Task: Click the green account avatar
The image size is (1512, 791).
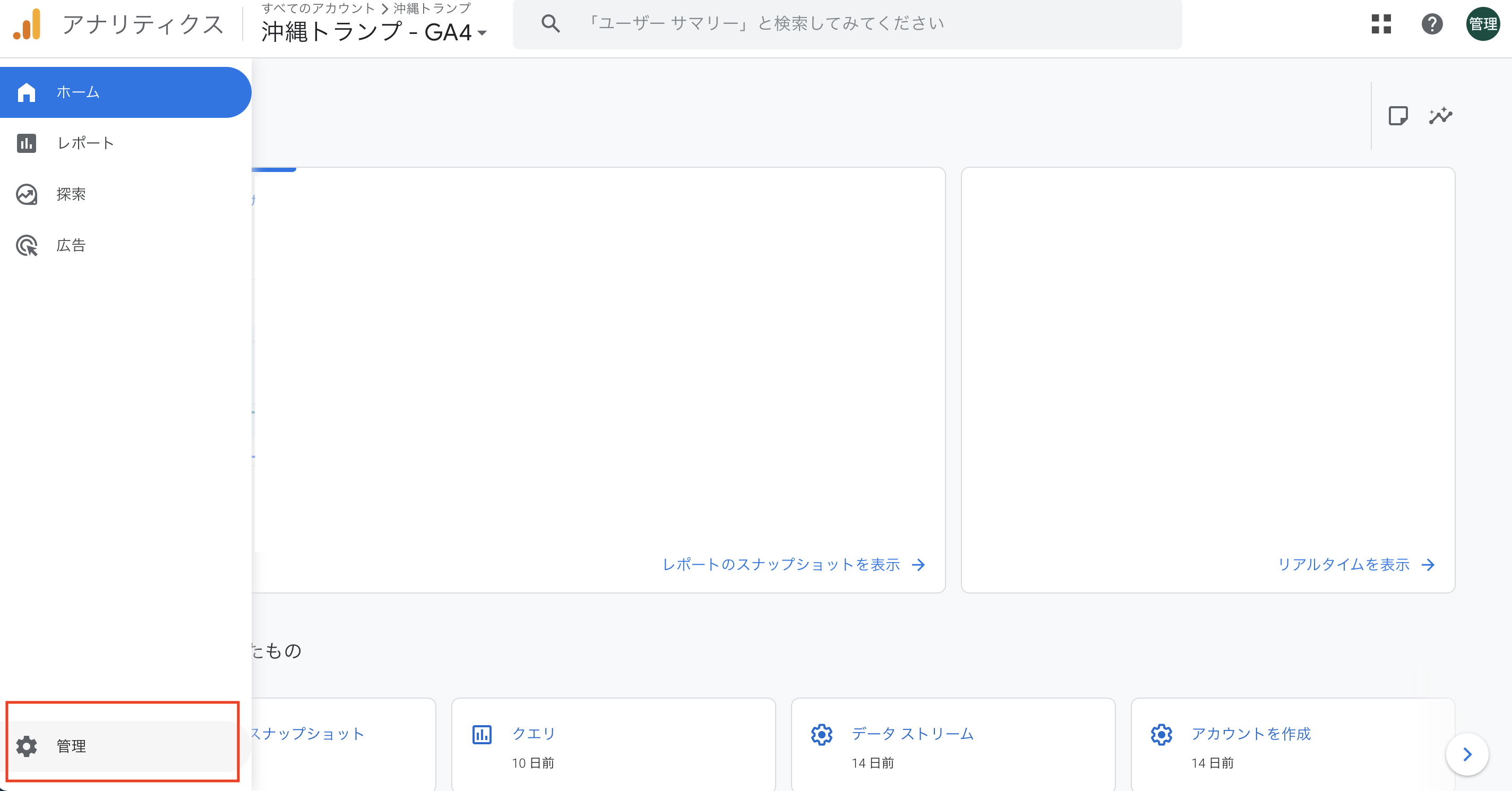Action: pos(1483,24)
